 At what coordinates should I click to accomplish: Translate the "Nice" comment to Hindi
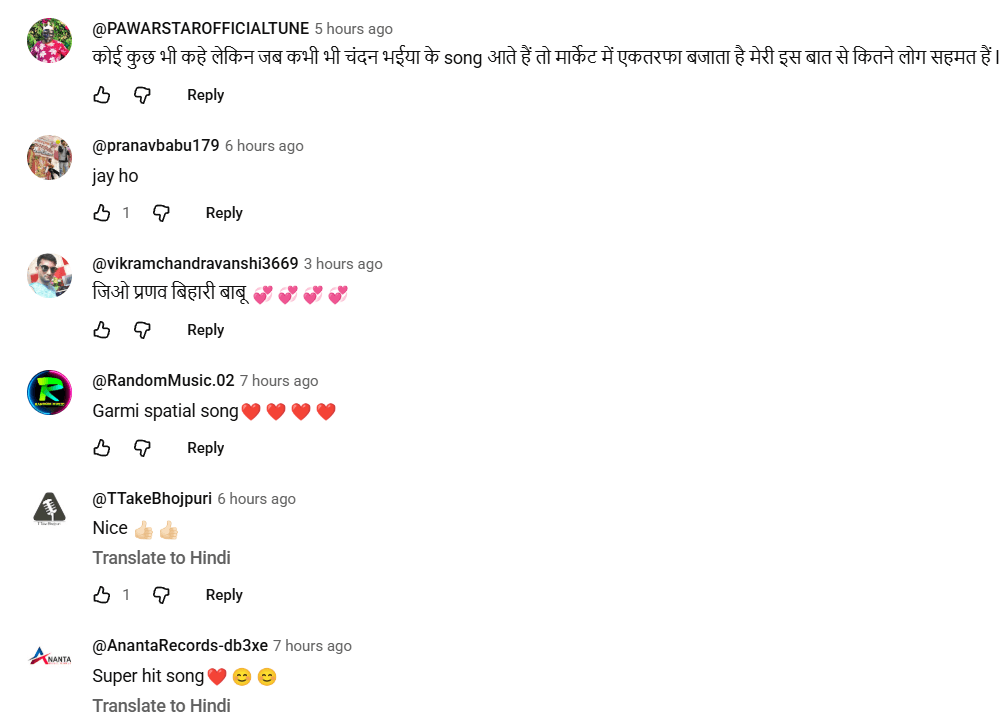161,558
